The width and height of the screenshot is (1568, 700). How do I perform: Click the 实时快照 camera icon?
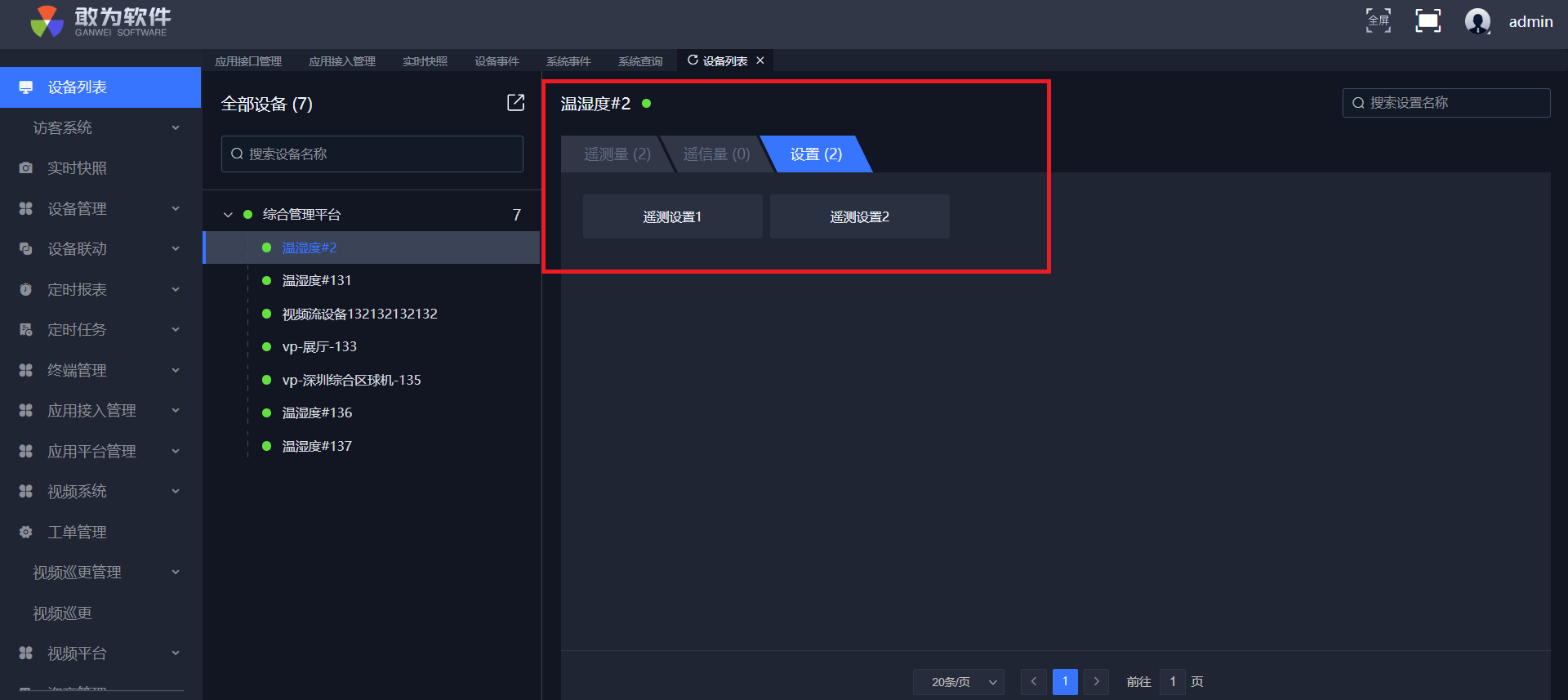[26, 167]
